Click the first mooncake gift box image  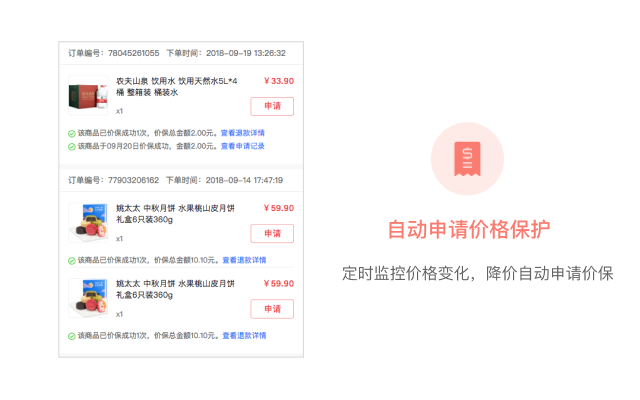[88, 222]
